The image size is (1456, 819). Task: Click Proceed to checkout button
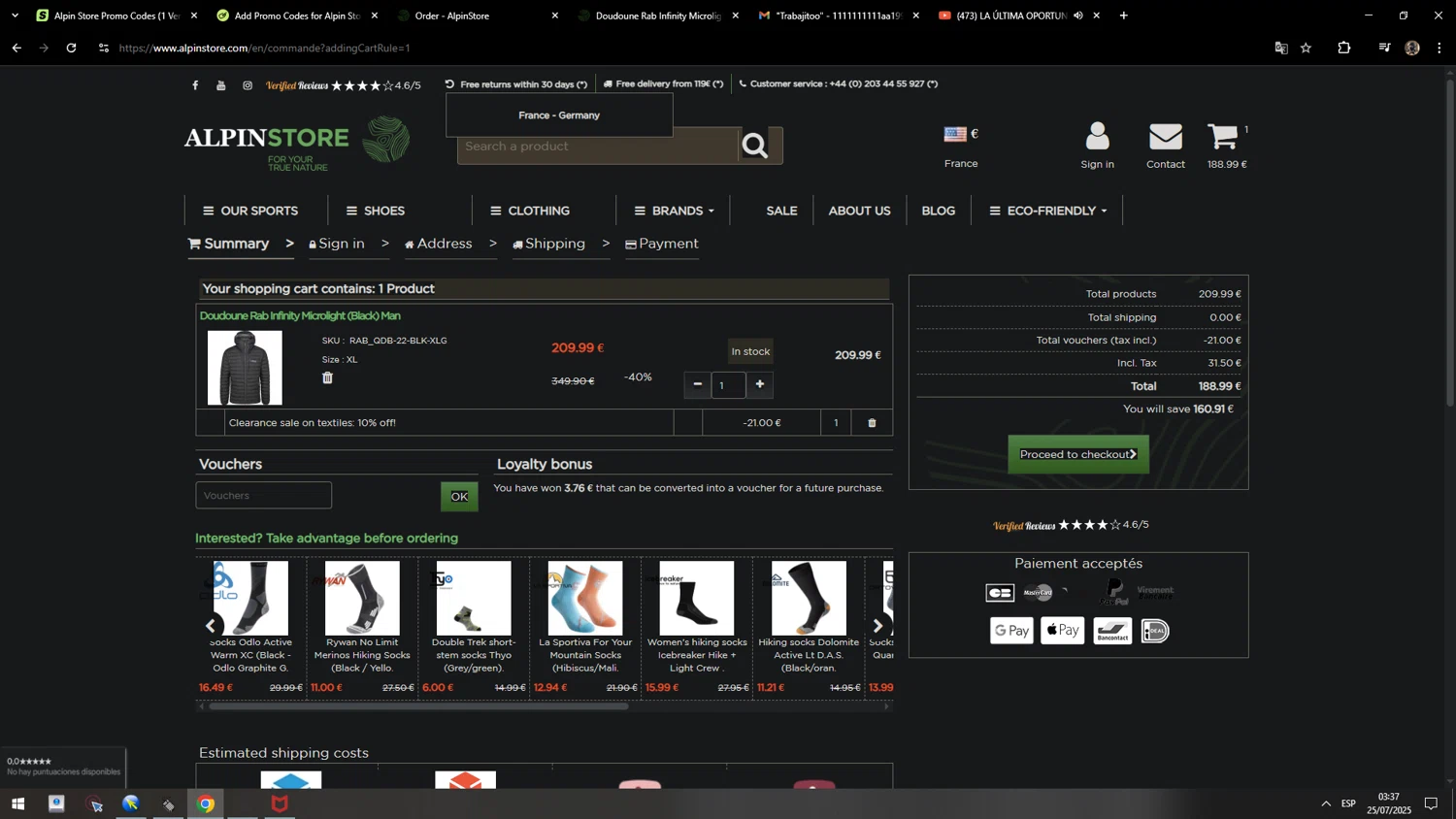(x=1078, y=454)
